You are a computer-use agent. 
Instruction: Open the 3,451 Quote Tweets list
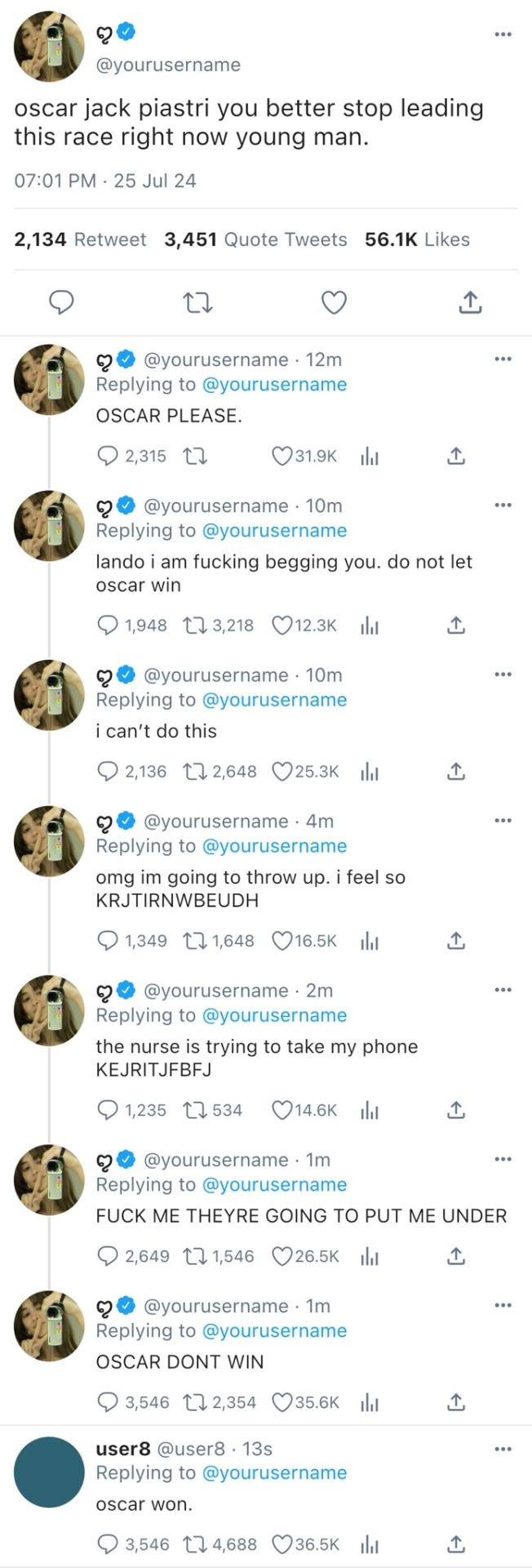(x=255, y=239)
